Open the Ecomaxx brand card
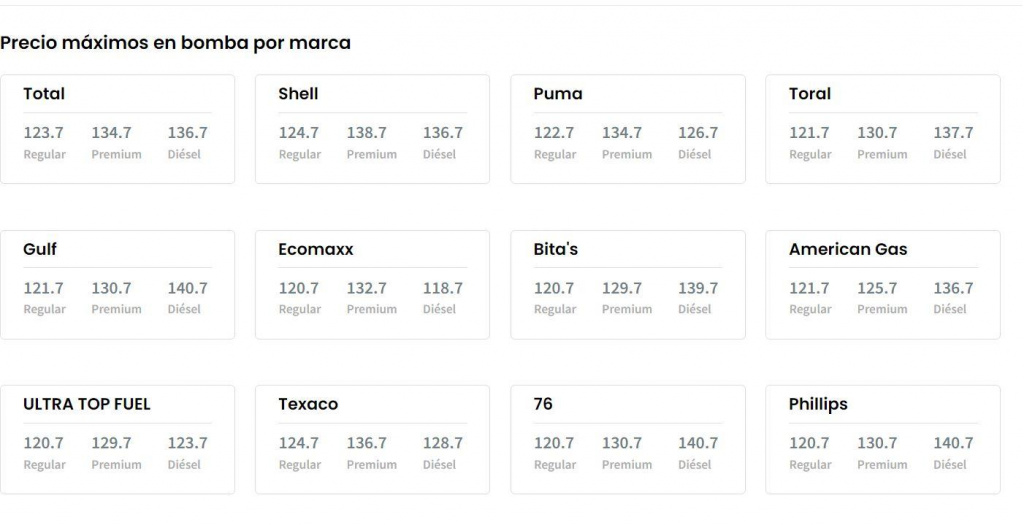This screenshot has height=525, width=1024. pyautogui.click(x=372, y=285)
